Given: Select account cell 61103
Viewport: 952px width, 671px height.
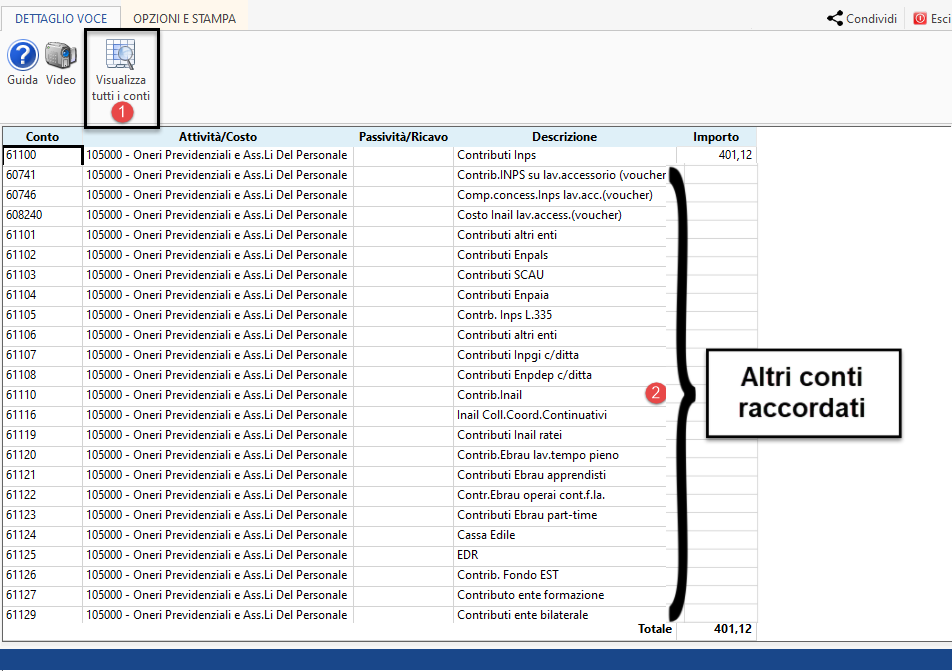Looking at the screenshot, I should pyautogui.click(x=42, y=275).
